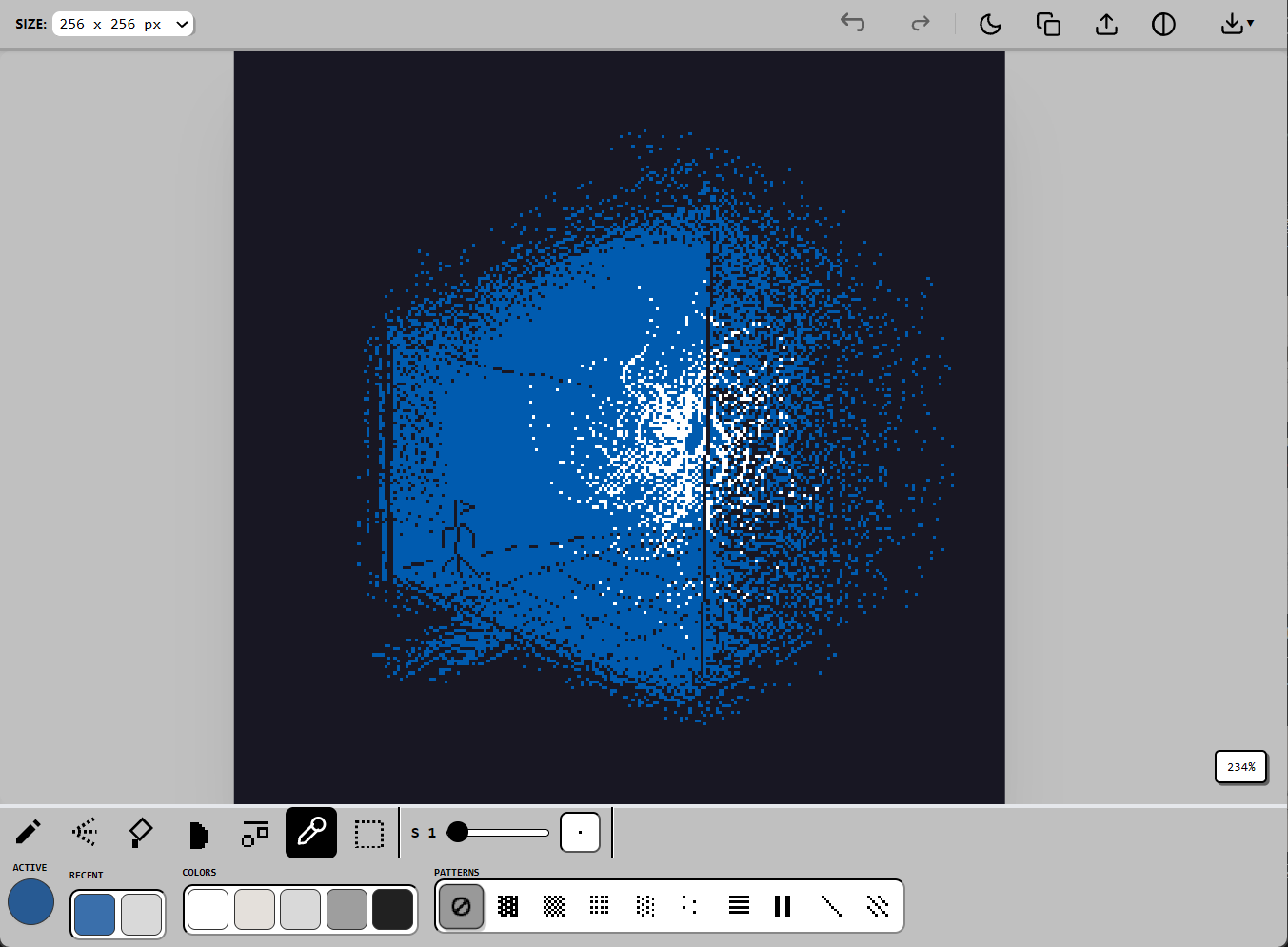Pick the white color swatch
The image size is (1288, 947).
[x=208, y=909]
